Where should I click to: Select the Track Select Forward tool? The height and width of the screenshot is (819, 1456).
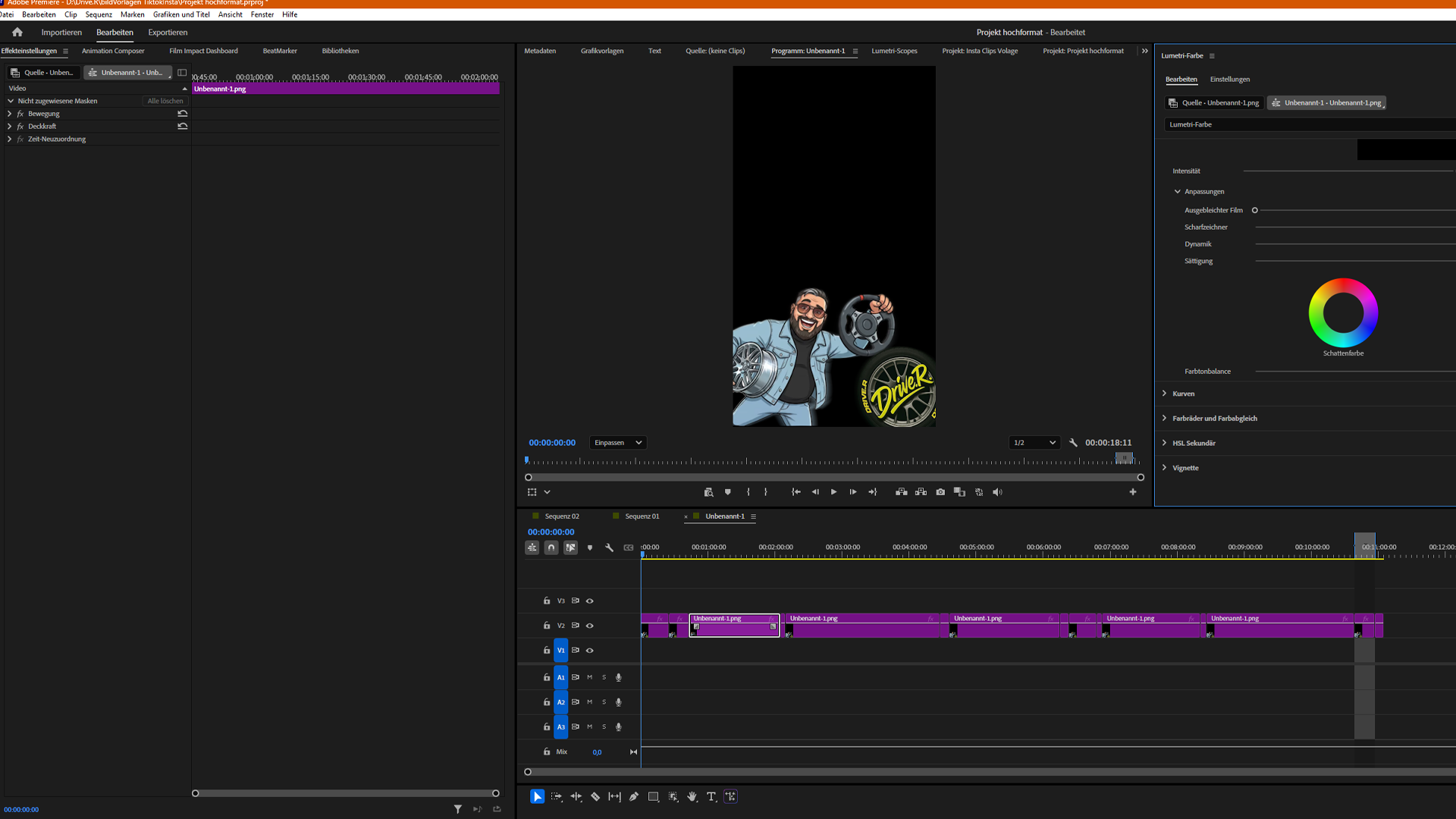click(x=557, y=796)
